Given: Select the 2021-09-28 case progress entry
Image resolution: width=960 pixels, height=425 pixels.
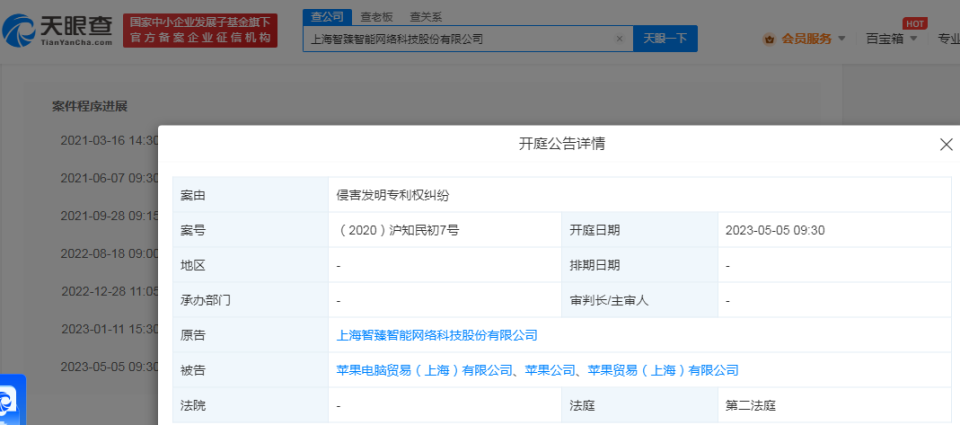Looking at the screenshot, I should coord(109,216).
